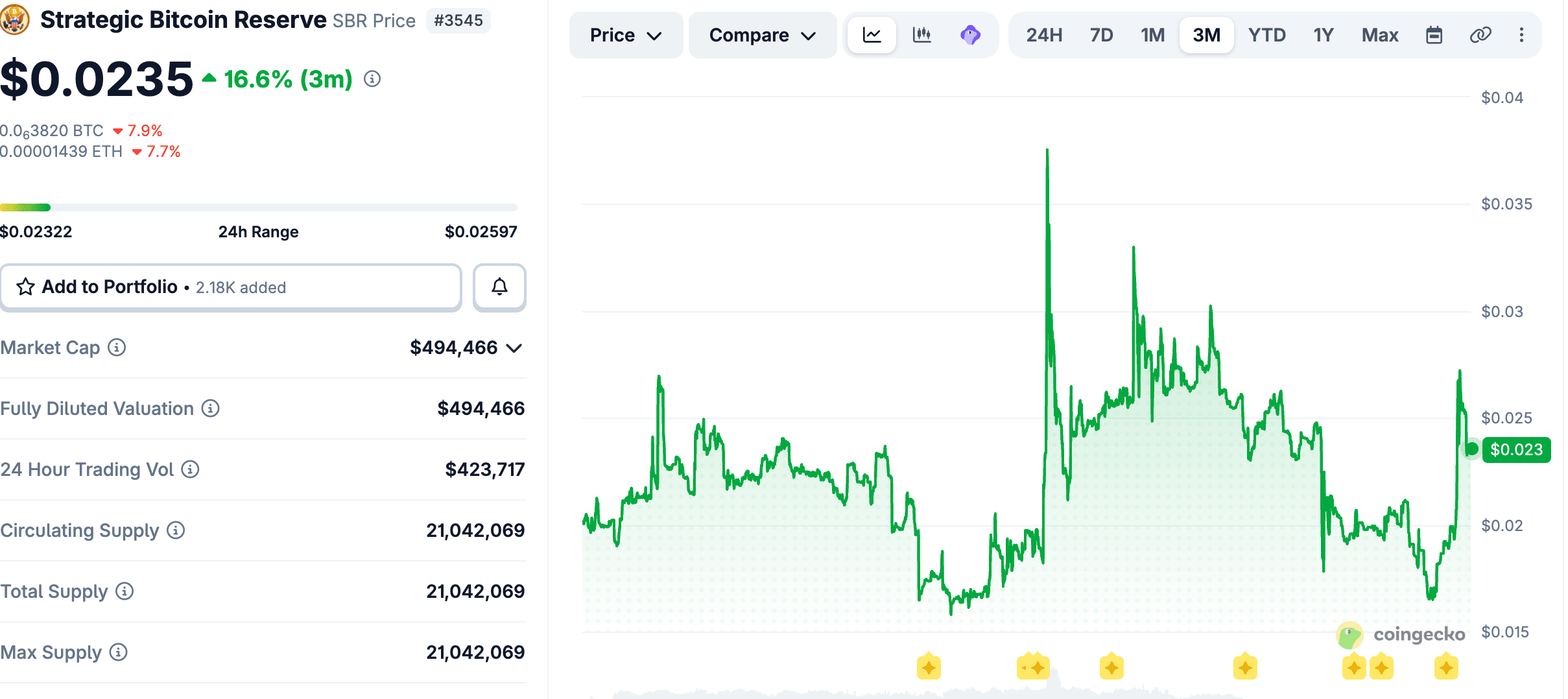
Task: Click the $0.04 y-axis label
Action: [1502, 98]
